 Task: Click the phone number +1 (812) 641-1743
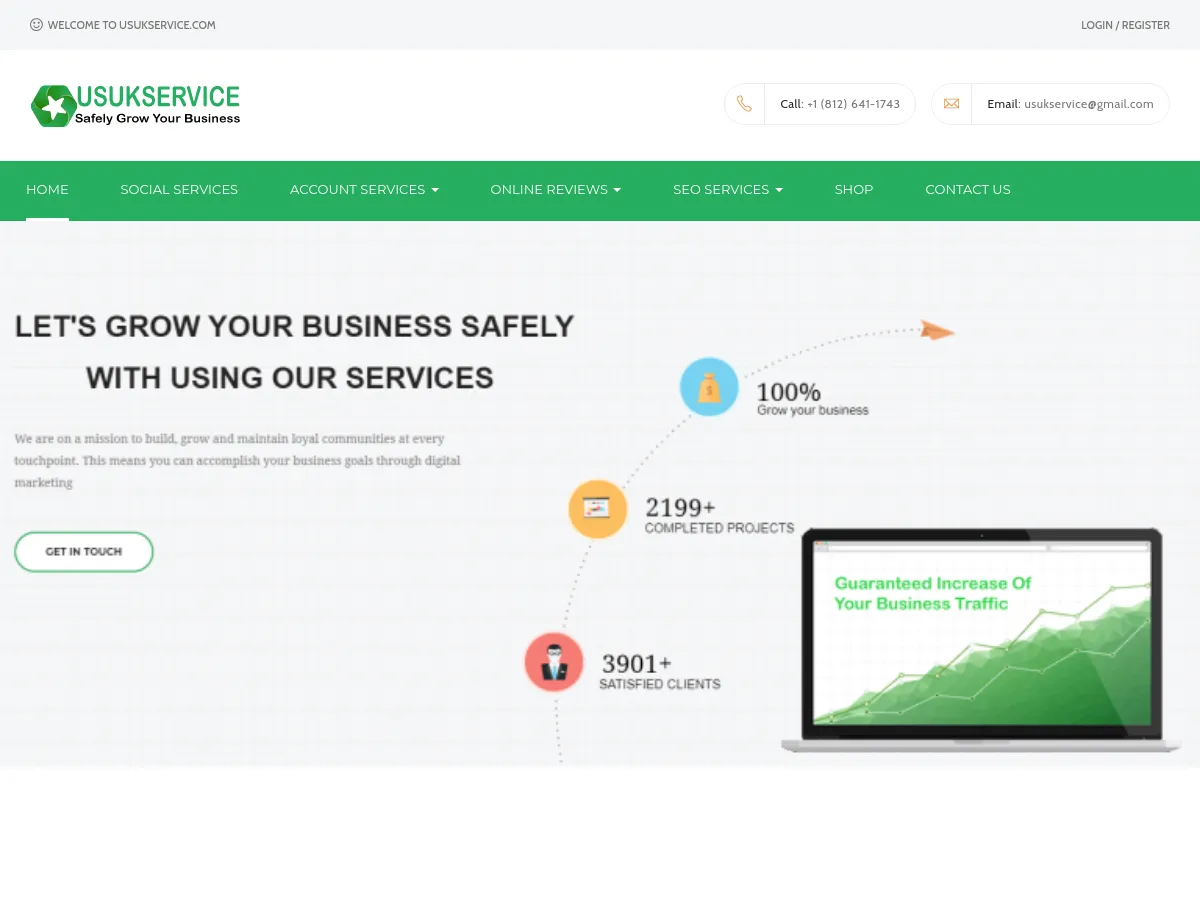(854, 104)
